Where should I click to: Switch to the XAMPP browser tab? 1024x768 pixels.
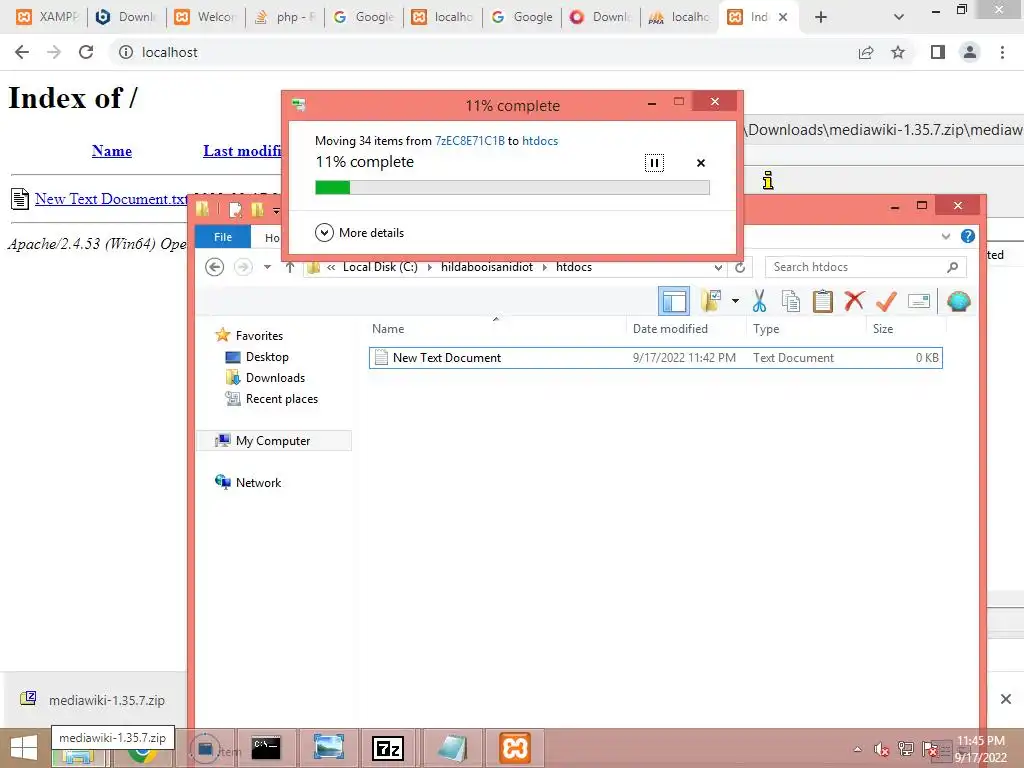click(46, 17)
